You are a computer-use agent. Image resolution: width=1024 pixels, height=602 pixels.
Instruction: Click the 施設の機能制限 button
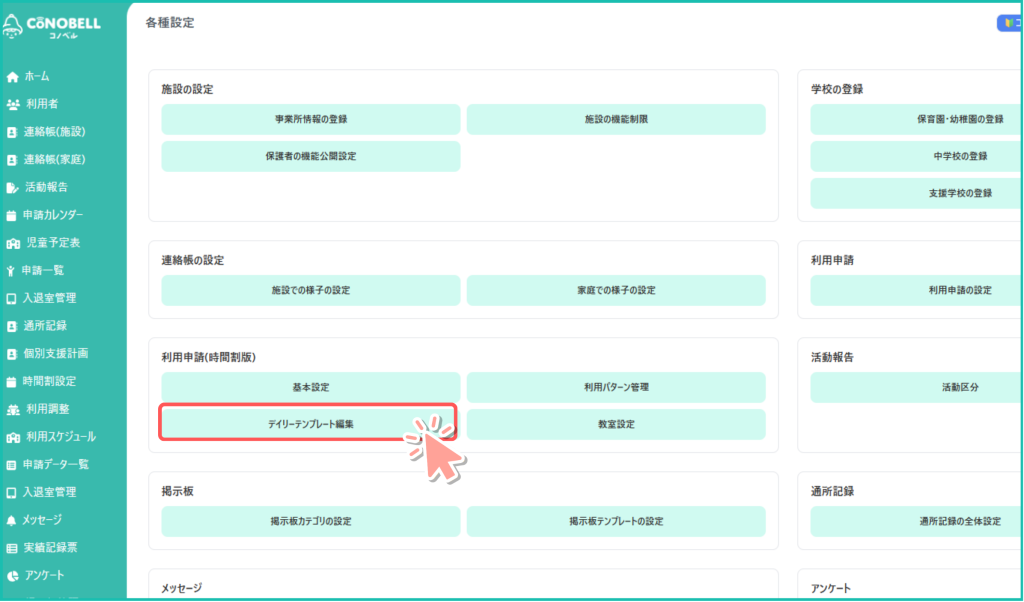616,119
